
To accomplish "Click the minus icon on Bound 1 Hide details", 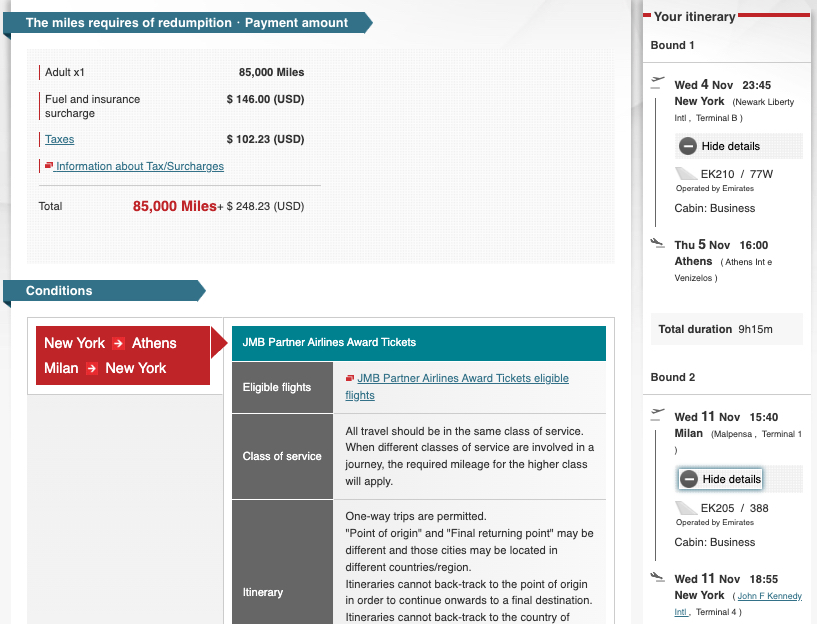I will tap(688, 147).
